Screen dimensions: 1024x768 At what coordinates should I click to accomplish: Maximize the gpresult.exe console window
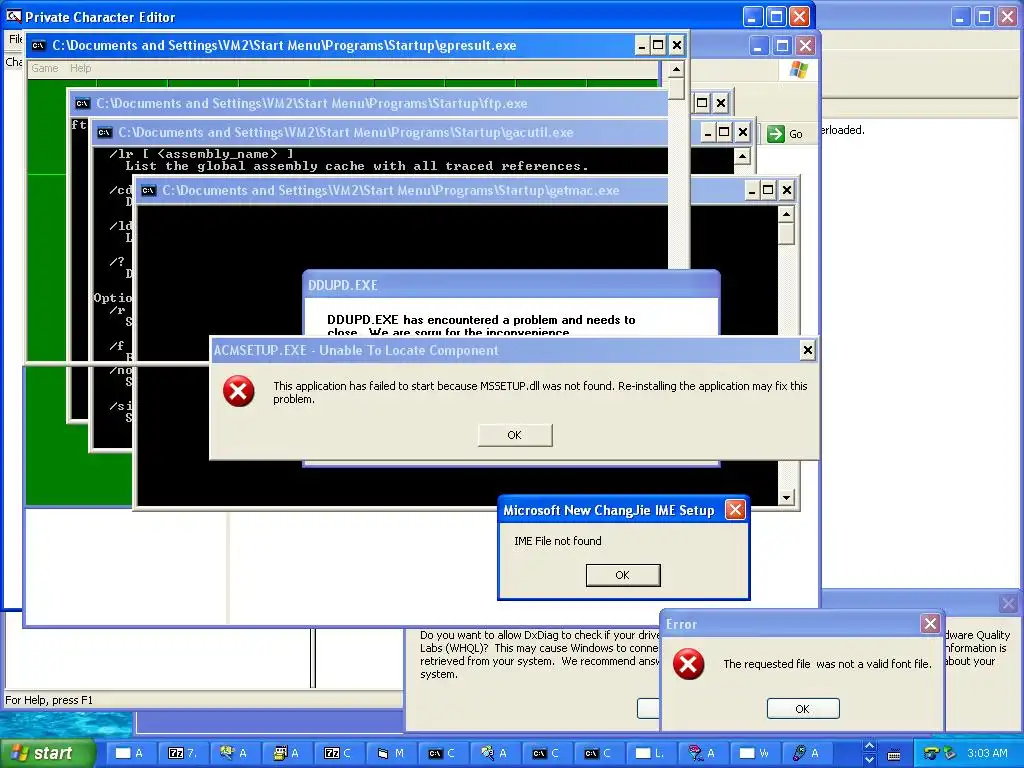pos(658,46)
